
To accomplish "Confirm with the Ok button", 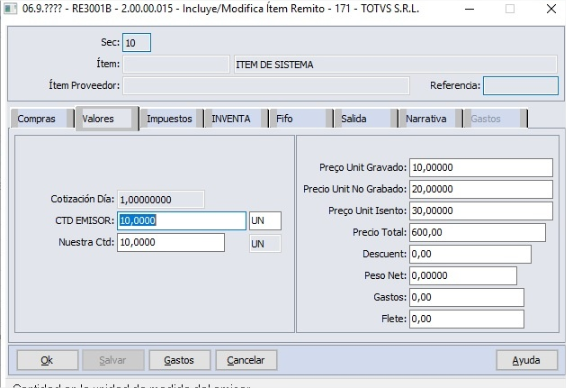I will 47,360.
